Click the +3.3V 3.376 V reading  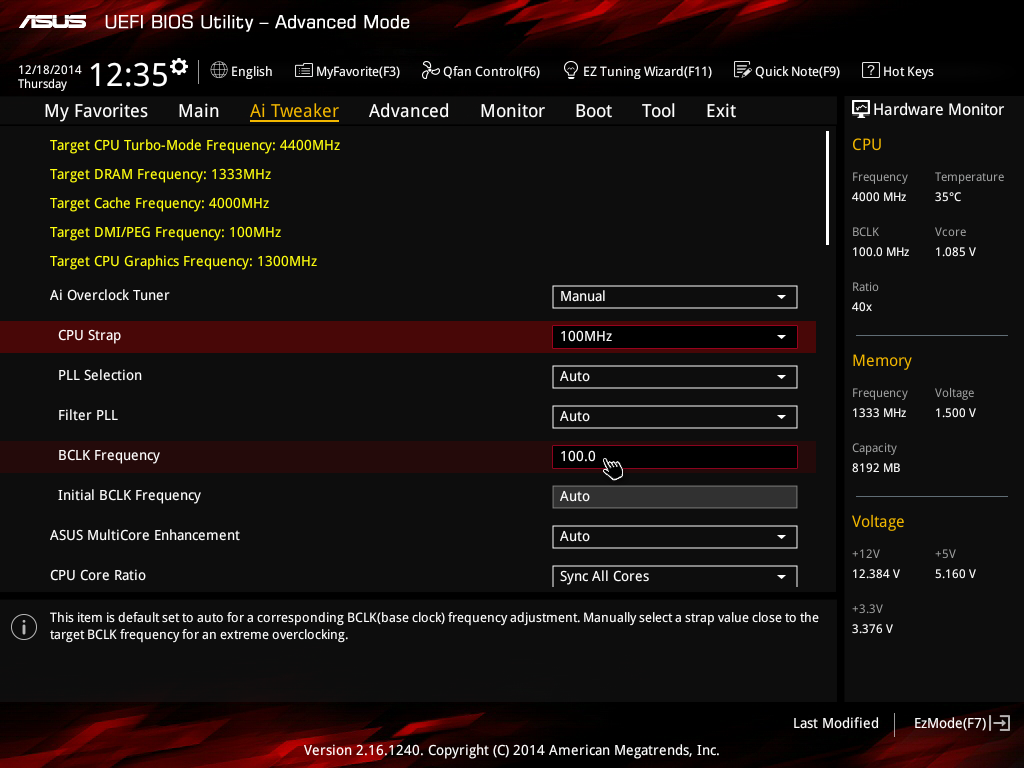pyautogui.click(x=872, y=628)
